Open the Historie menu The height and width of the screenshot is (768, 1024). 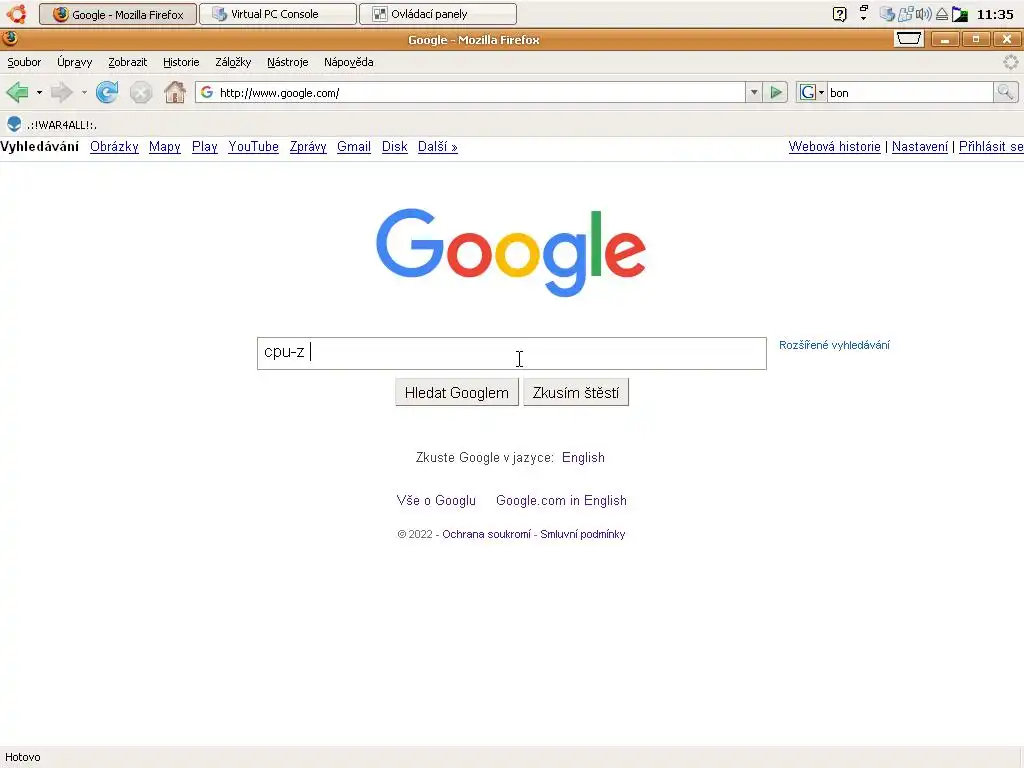[181, 62]
